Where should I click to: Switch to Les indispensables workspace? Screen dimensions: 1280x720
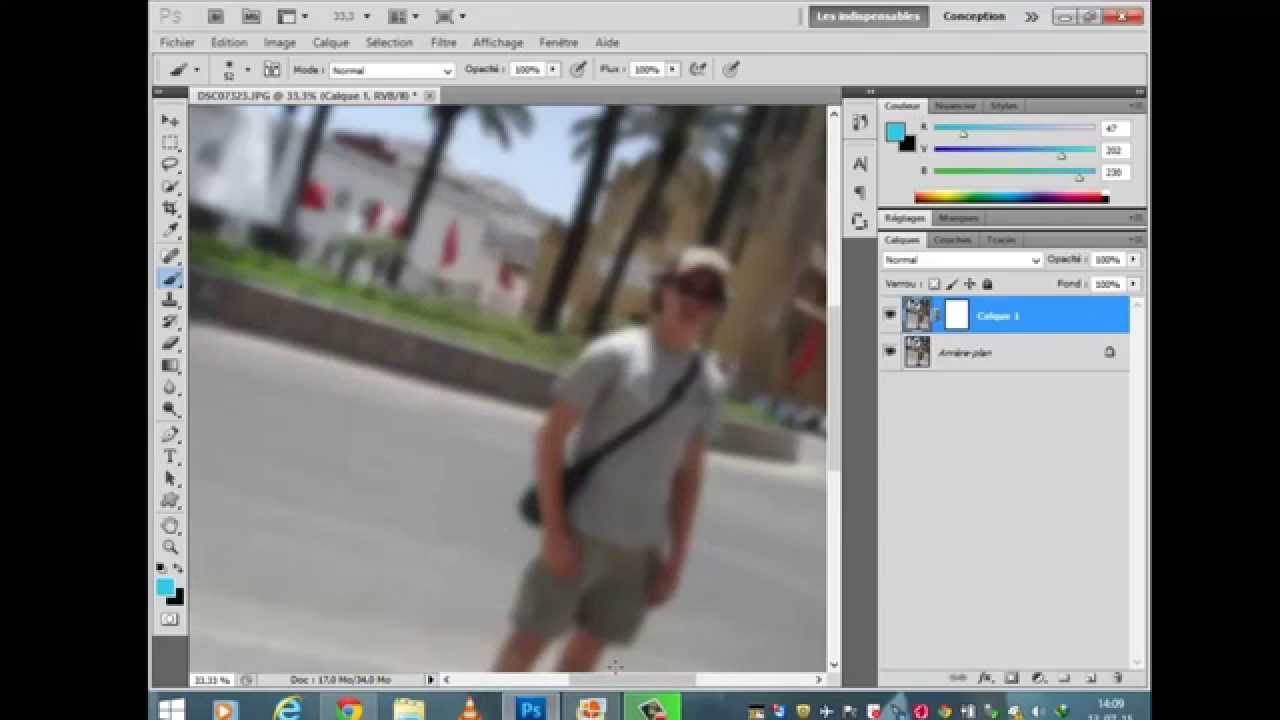(x=868, y=17)
